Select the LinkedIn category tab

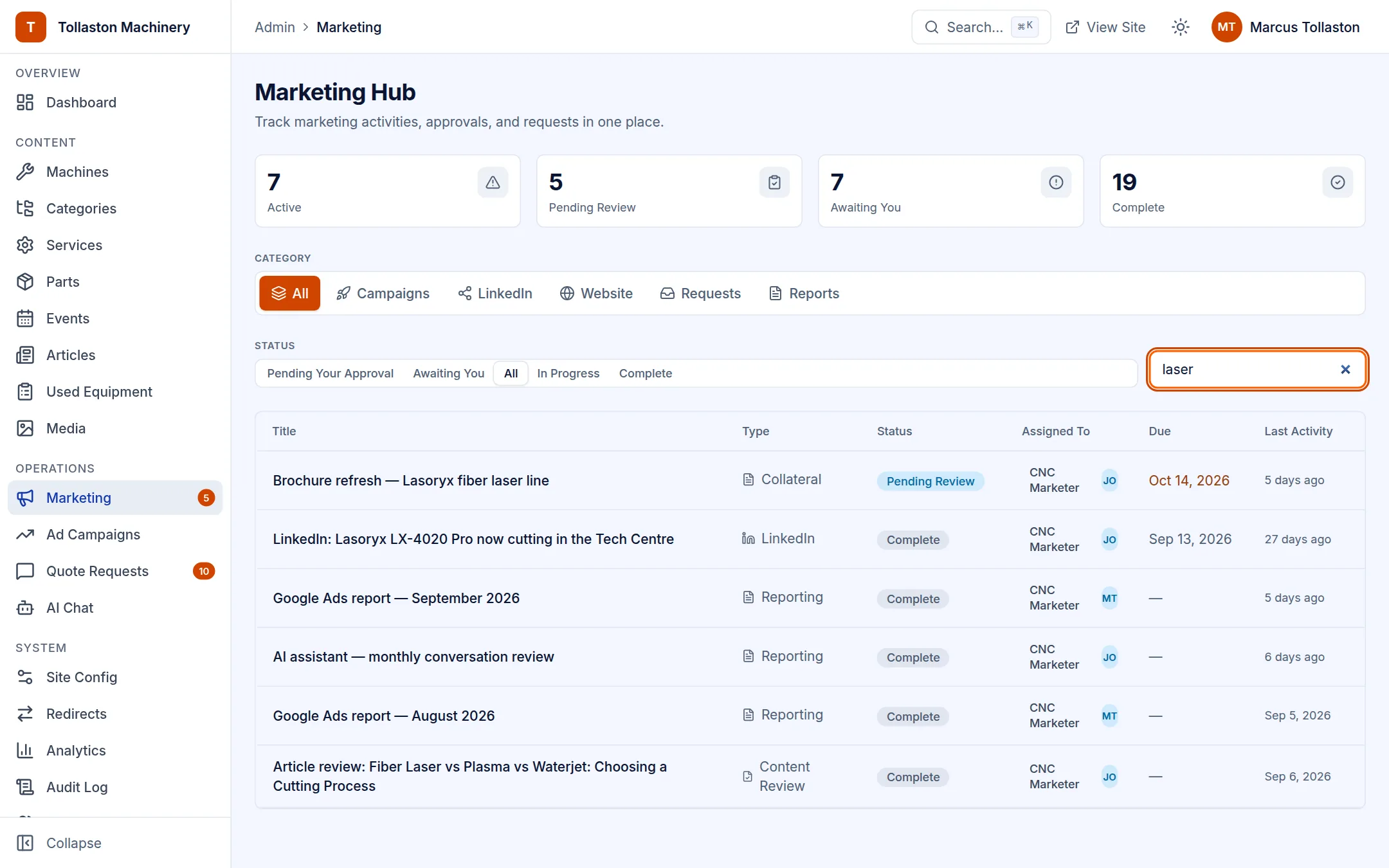click(x=495, y=293)
